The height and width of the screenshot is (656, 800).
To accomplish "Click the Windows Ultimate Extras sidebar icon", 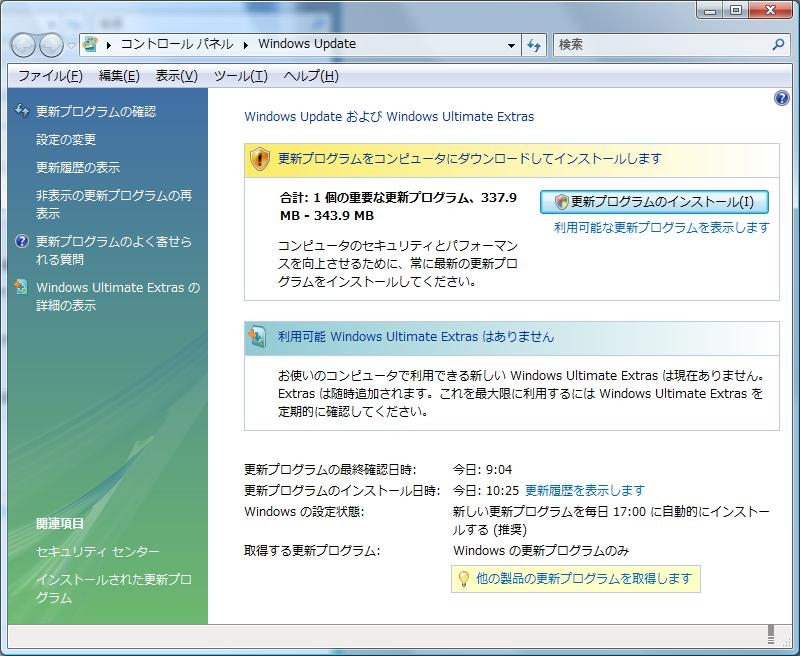I will click(21, 287).
